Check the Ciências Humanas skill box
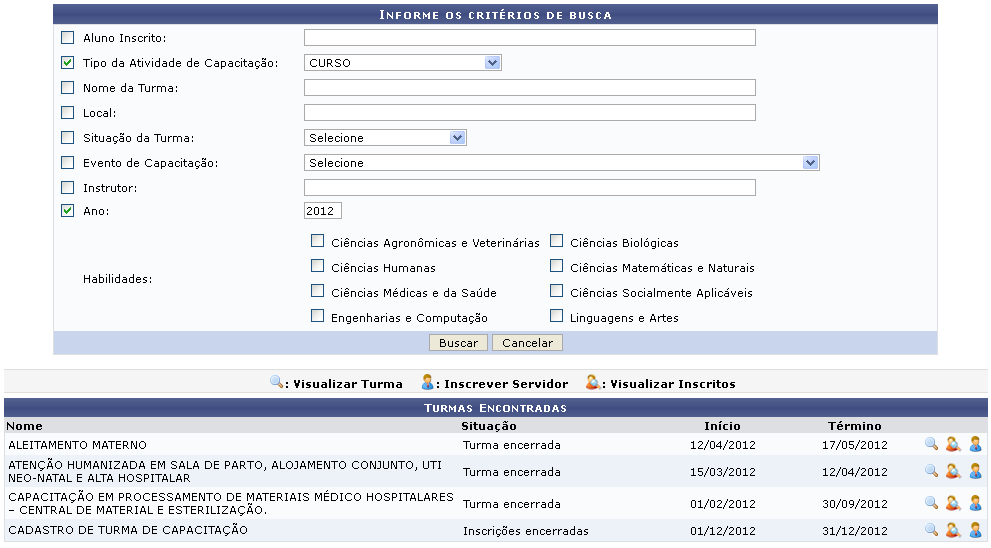This screenshot has width=991, height=548. tap(317, 267)
